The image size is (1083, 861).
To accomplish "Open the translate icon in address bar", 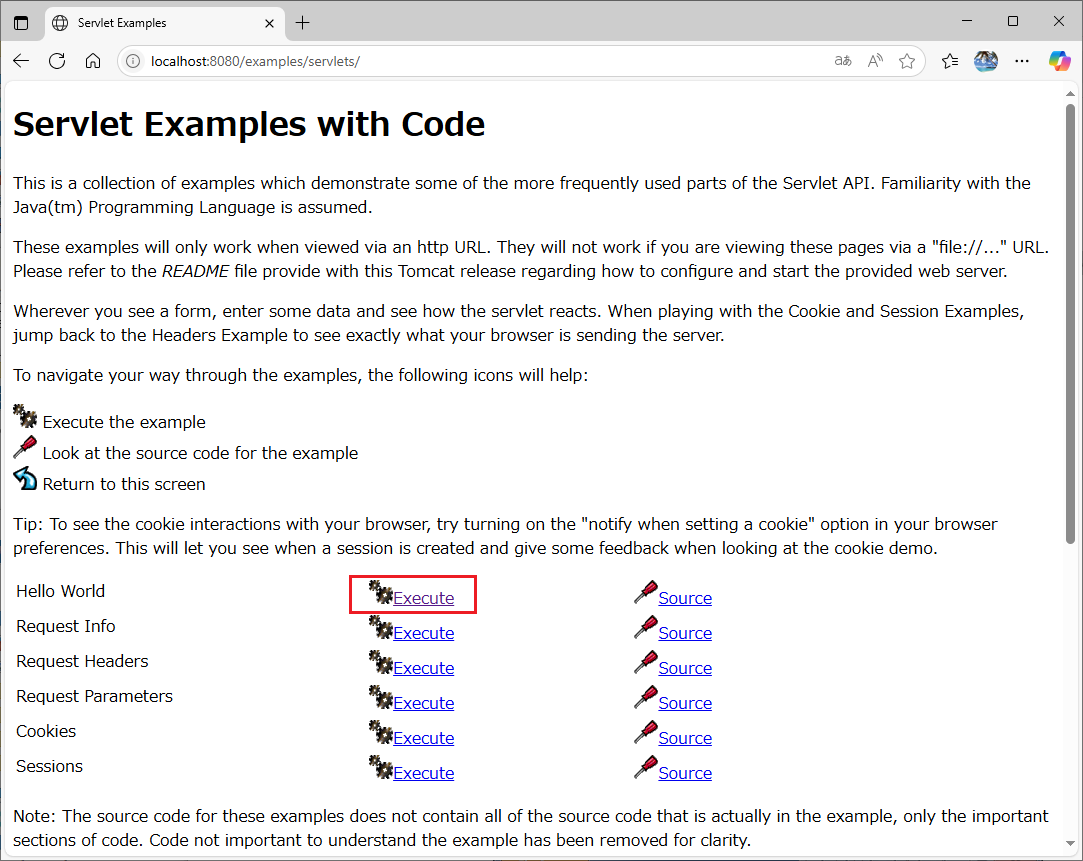I will coord(843,61).
